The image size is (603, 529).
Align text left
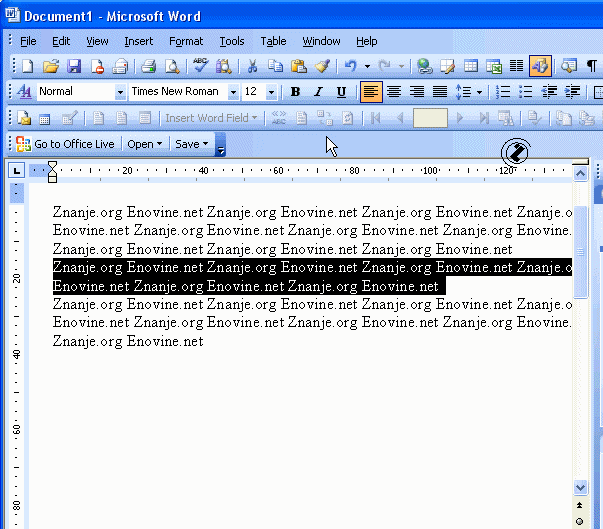(371, 92)
